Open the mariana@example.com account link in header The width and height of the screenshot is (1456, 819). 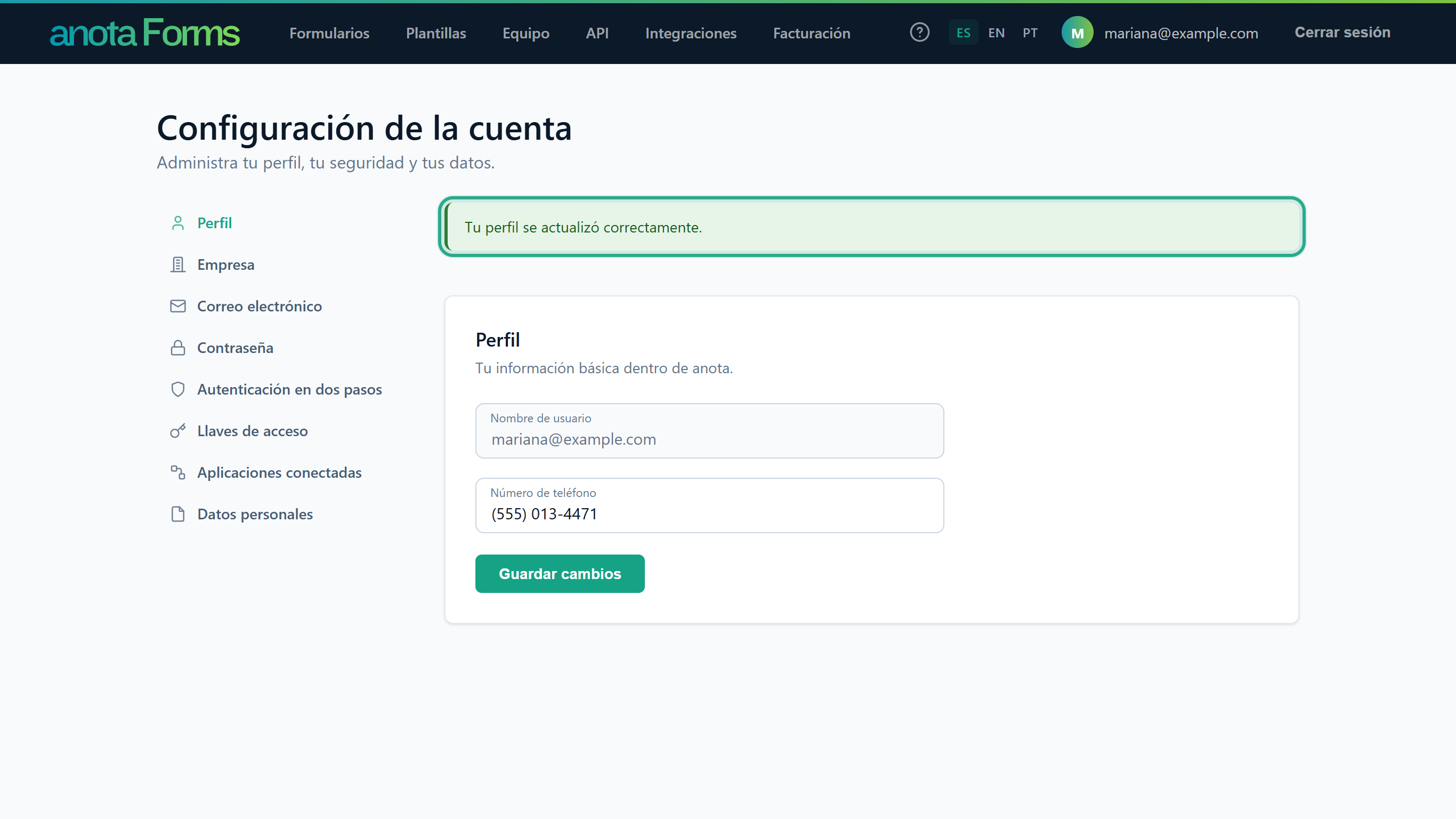click(1181, 34)
